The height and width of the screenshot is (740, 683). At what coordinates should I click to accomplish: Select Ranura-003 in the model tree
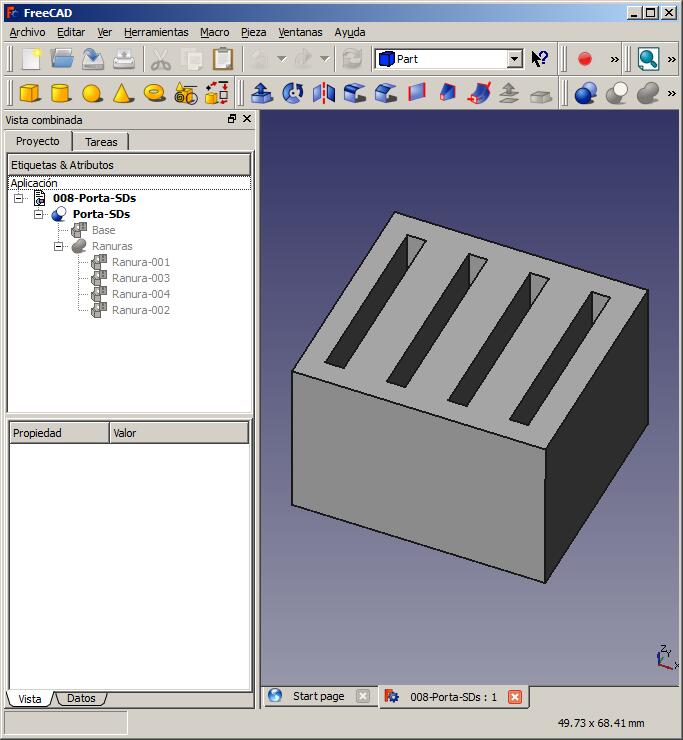(x=140, y=278)
